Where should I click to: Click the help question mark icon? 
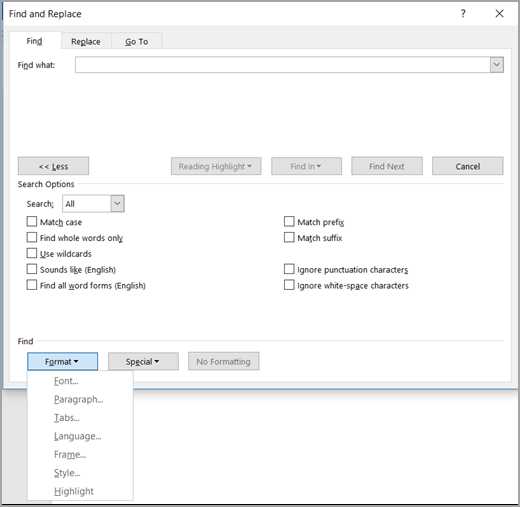pyautogui.click(x=463, y=14)
